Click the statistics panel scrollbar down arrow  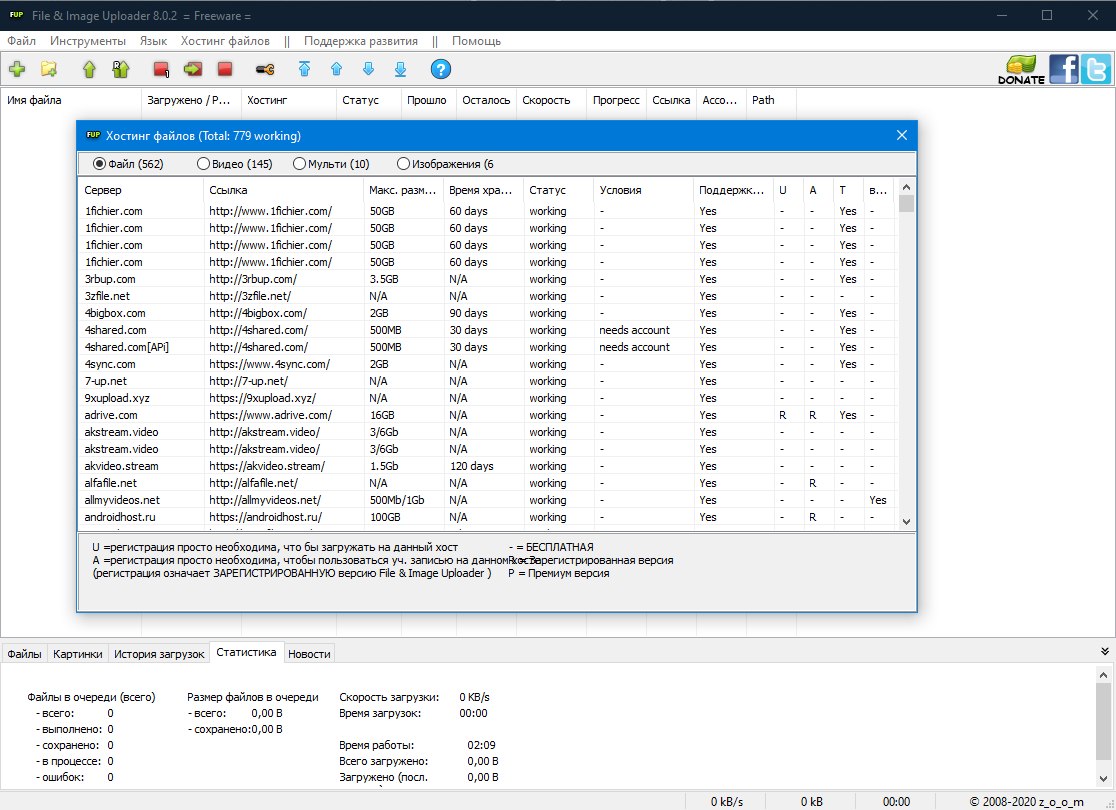pos(1103,778)
